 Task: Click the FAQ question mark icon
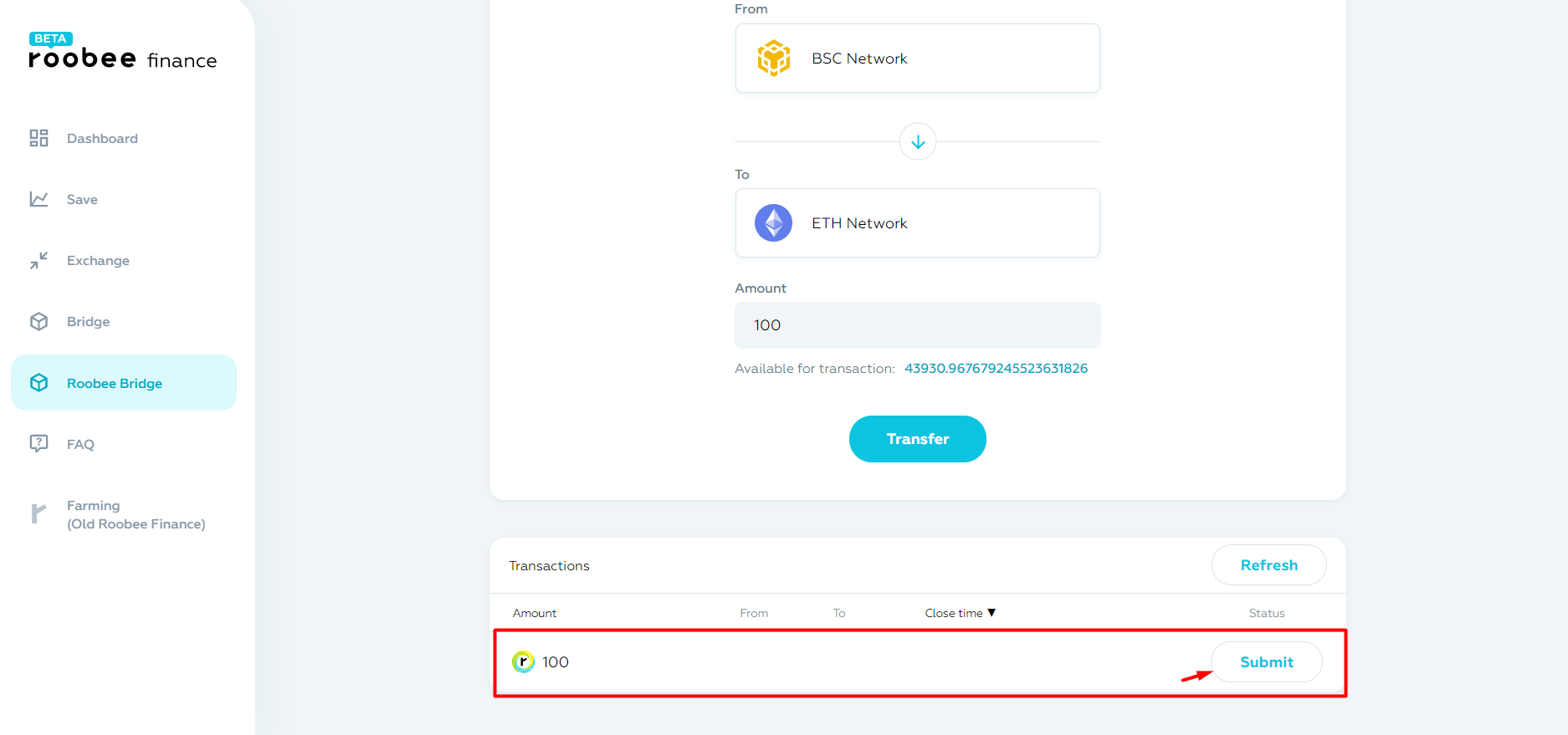(38, 444)
